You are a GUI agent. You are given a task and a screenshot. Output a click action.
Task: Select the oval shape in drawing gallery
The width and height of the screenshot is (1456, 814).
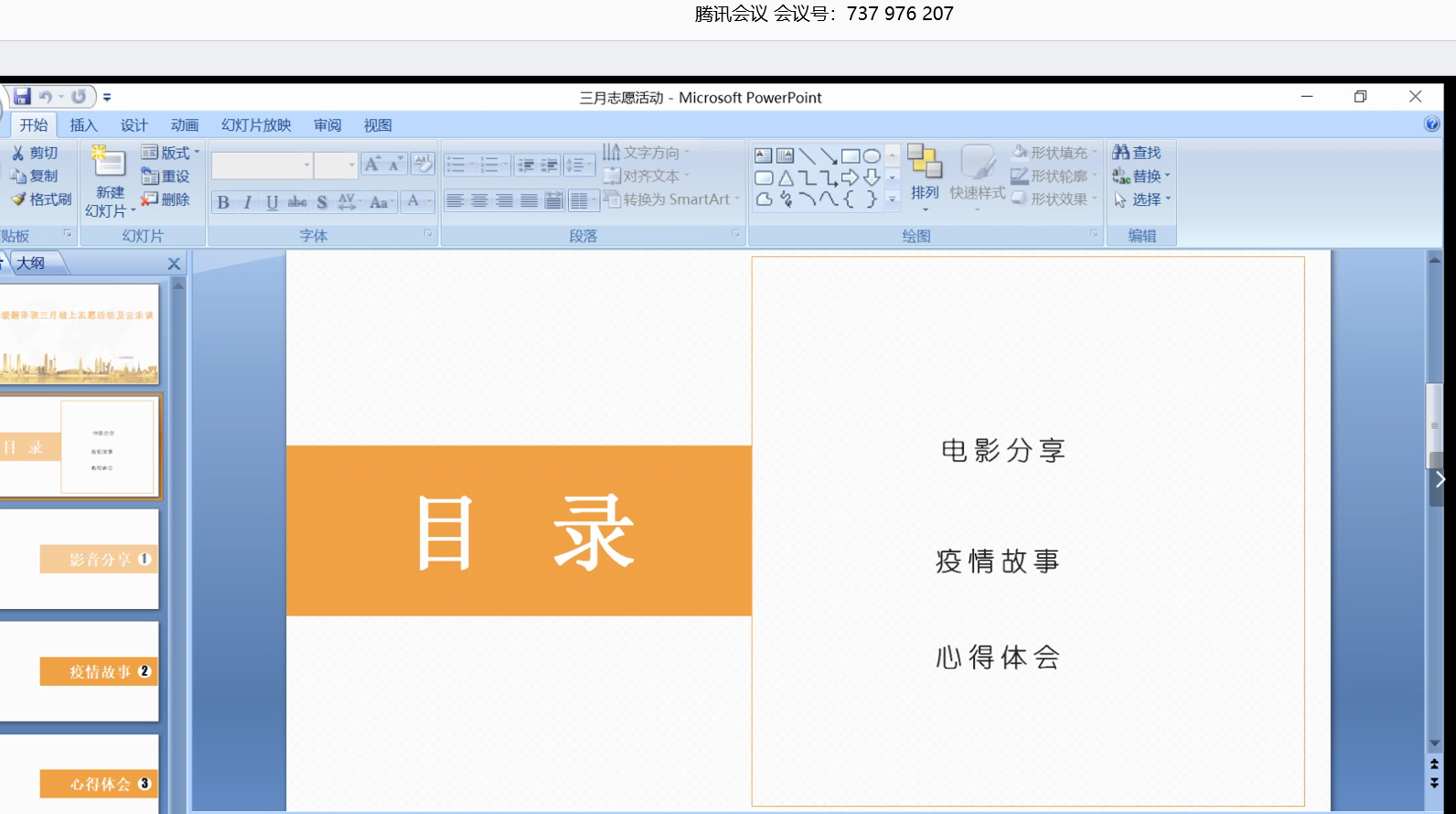[x=872, y=156]
